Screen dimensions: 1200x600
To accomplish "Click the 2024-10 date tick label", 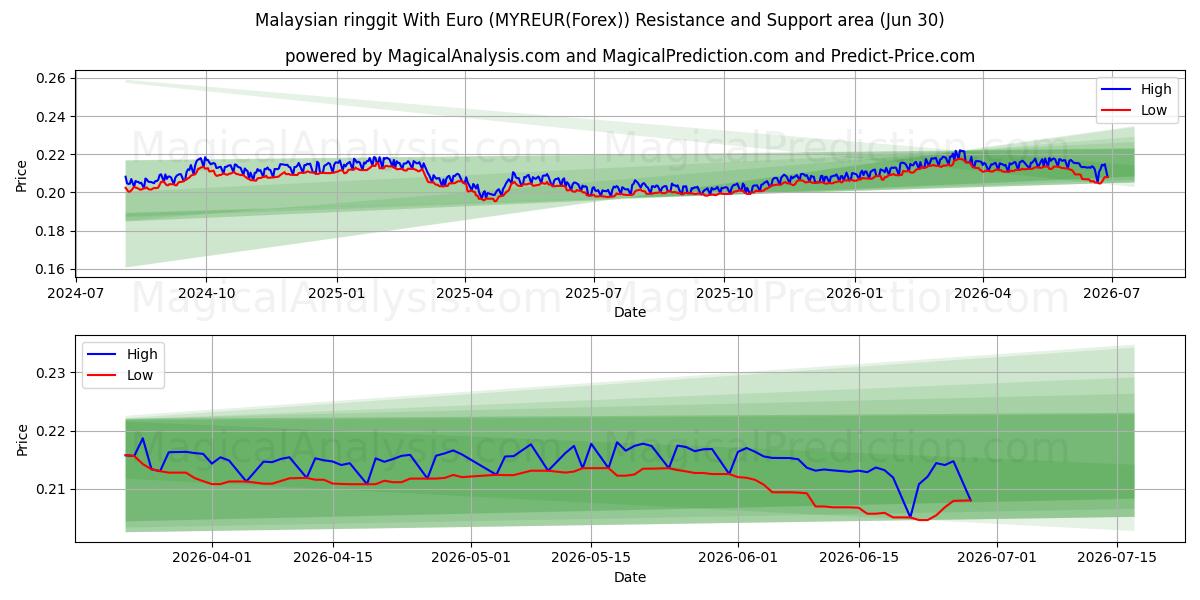I will pos(206,293).
